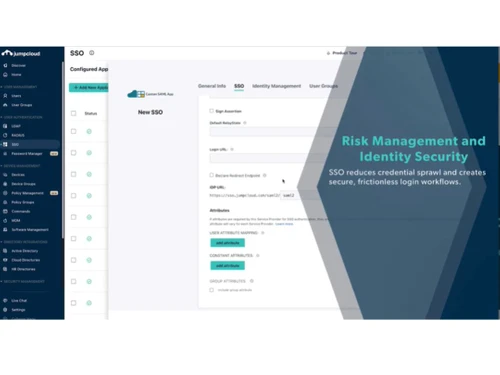Collapse the User Management section
The image size is (500, 375).
point(19,87)
